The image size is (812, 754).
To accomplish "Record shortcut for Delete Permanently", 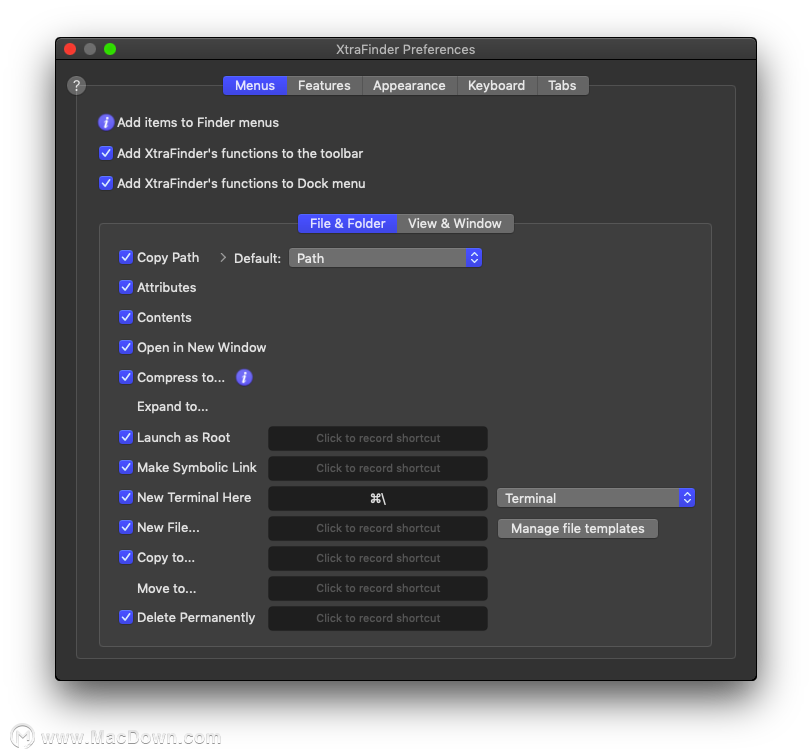I will pos(378,618).
